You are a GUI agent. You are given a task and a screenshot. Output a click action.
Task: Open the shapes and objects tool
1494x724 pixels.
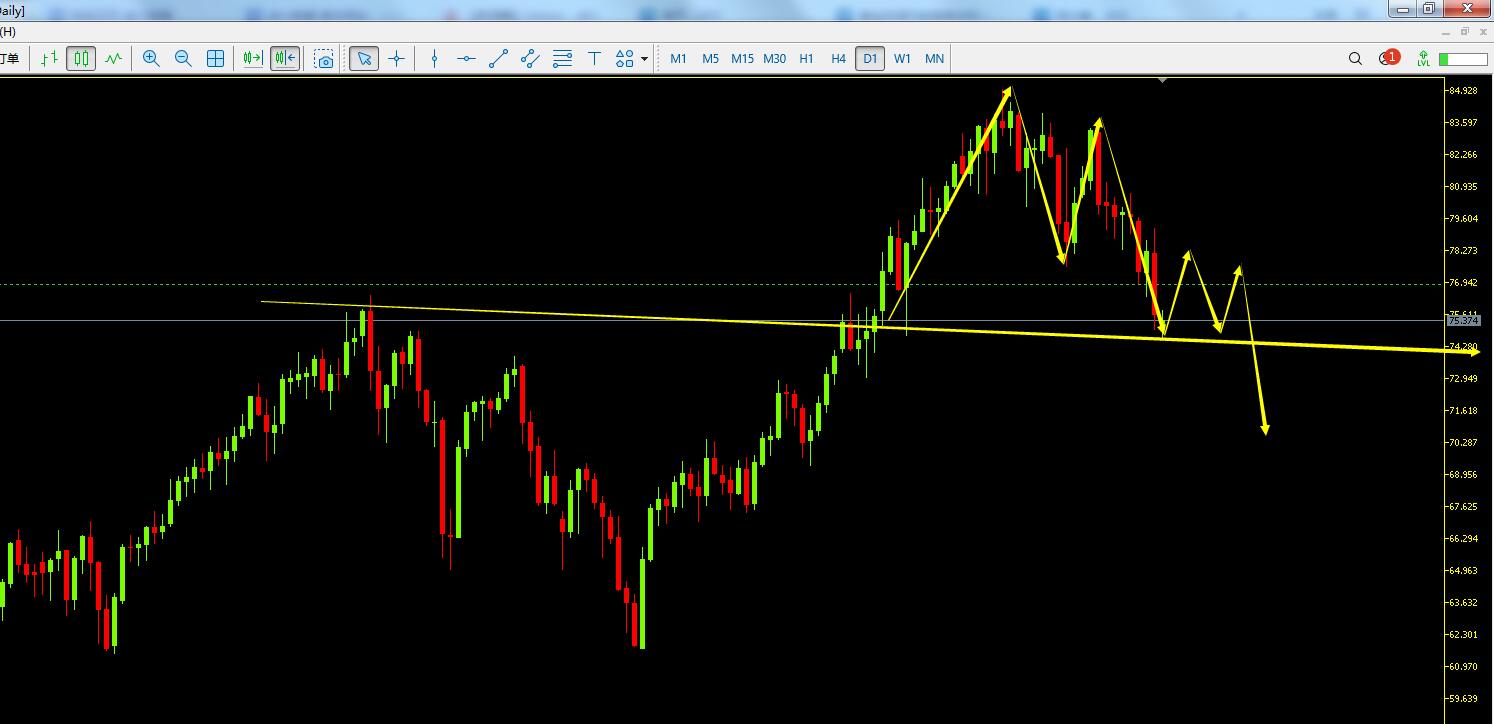pos(625,59)
